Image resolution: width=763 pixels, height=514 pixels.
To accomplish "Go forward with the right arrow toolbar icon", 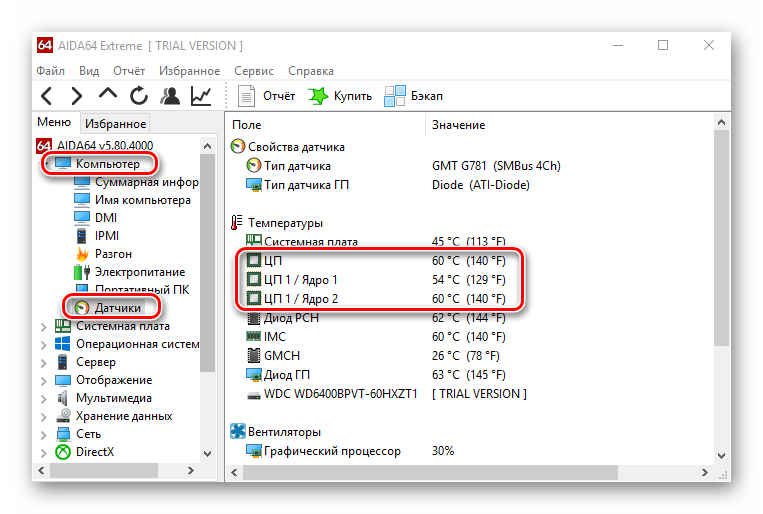I will tap(76, 96).
